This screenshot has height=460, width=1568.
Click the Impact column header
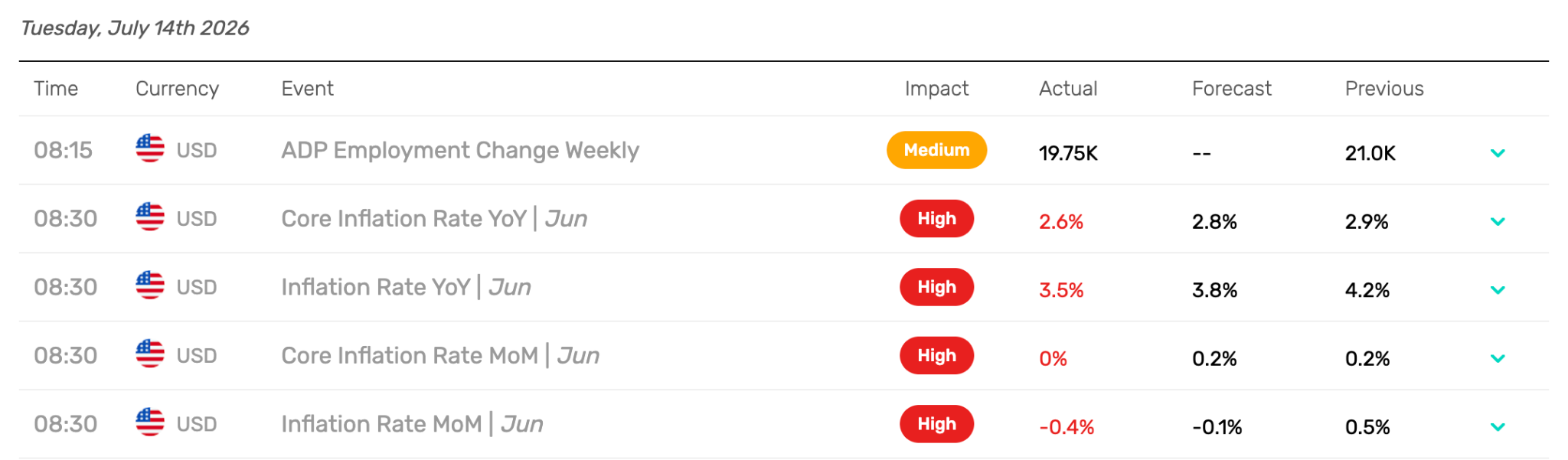coord(936,89)
